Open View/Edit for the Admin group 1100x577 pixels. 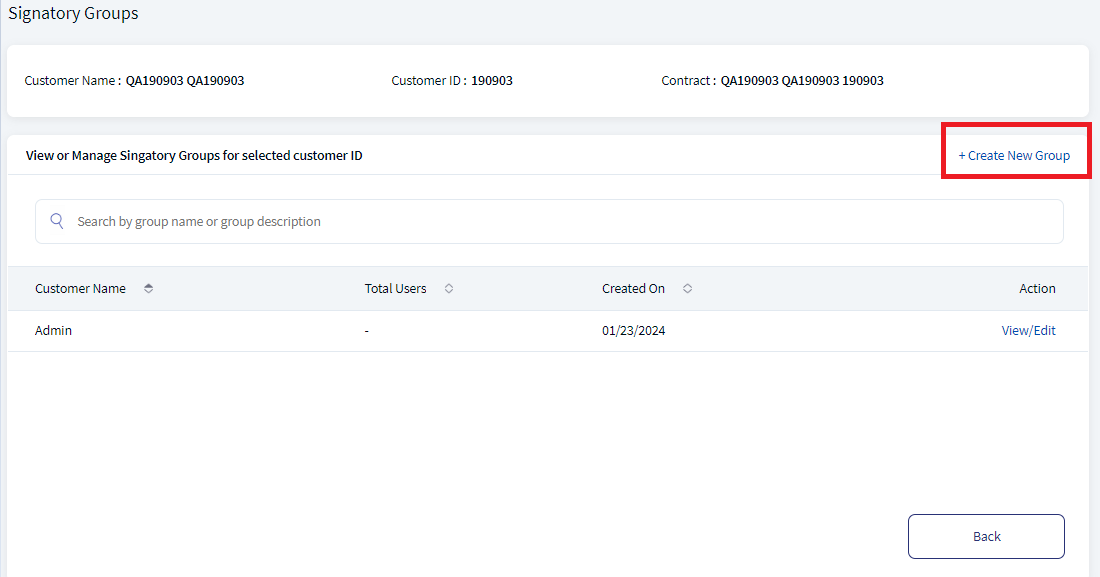click(x=1028, y=331)
